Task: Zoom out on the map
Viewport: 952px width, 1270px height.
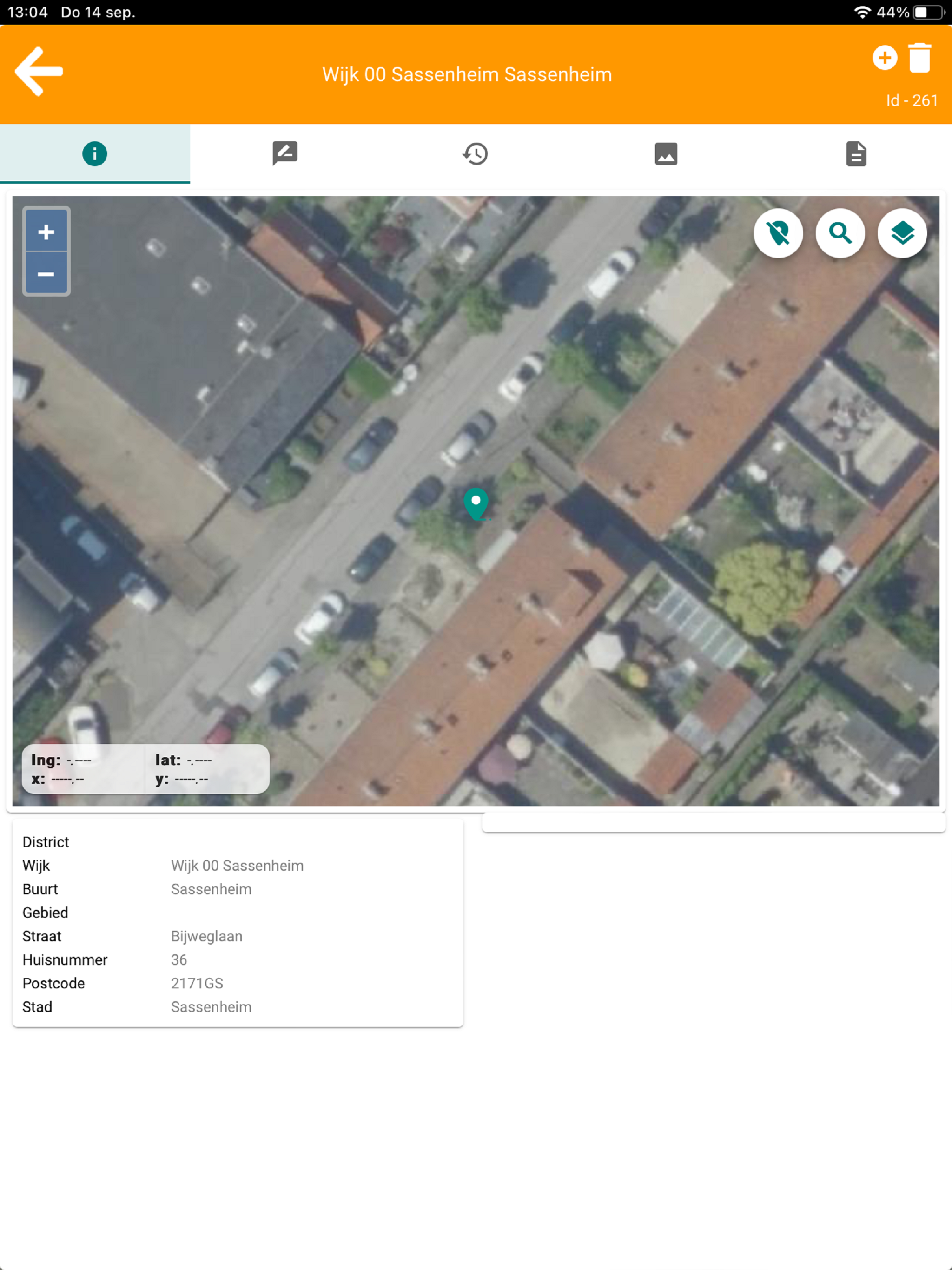Action: [46, 274]
